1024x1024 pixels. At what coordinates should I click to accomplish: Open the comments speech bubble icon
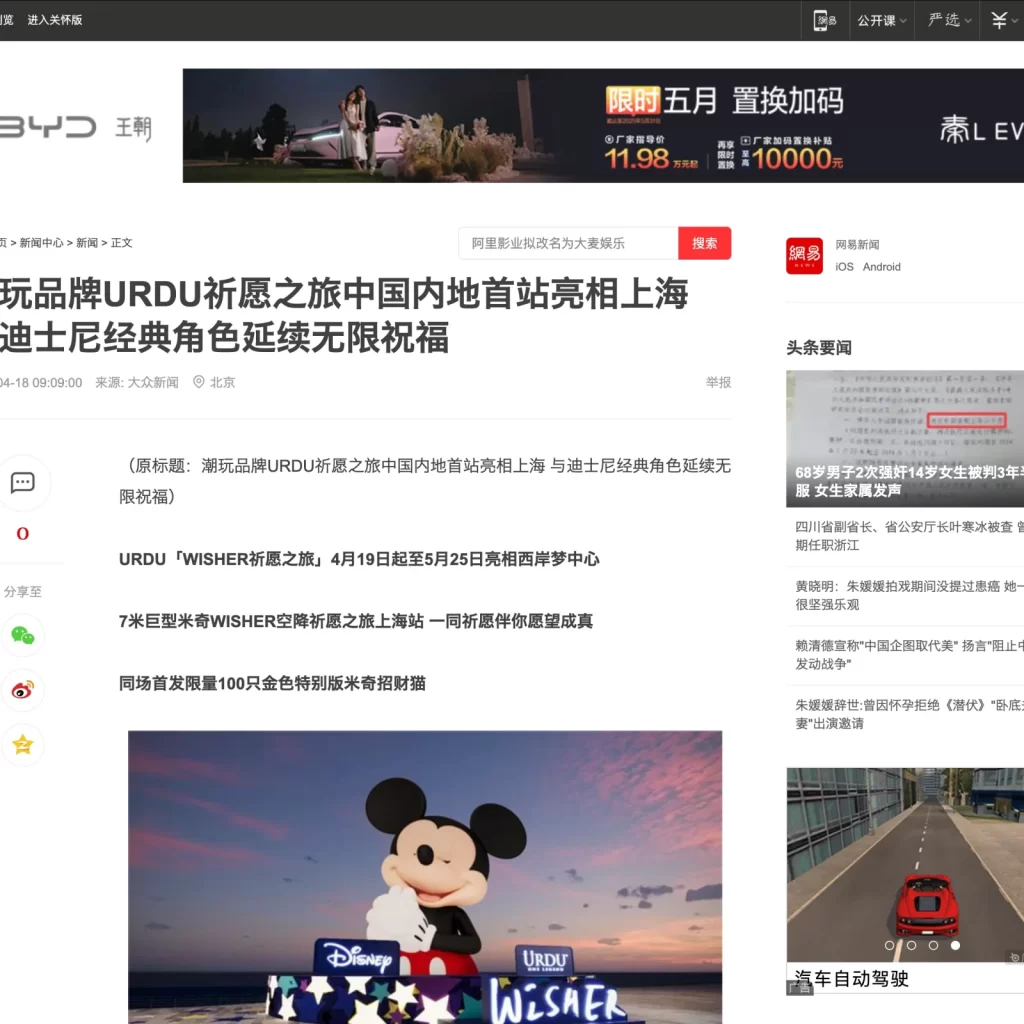[x=23, y=483]
